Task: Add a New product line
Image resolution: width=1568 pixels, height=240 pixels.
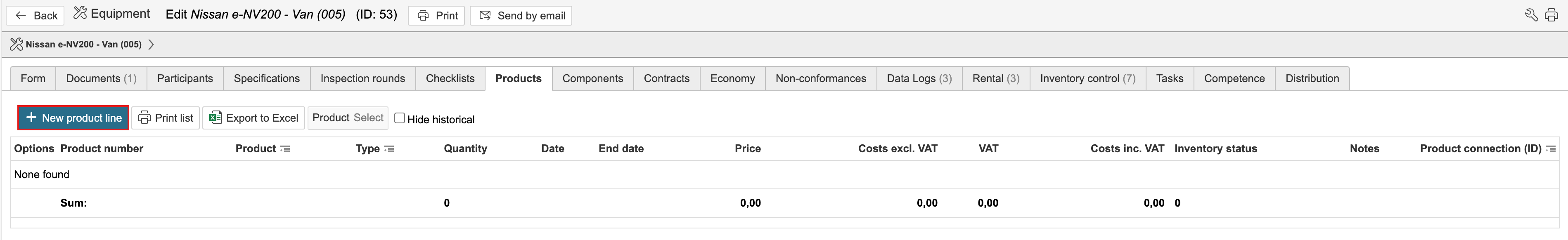Action: click(x=73, y=118)
